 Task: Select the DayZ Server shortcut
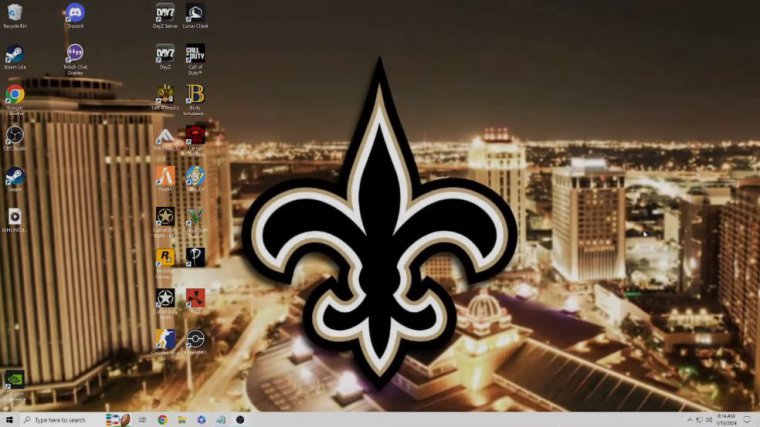coord(165,13)
